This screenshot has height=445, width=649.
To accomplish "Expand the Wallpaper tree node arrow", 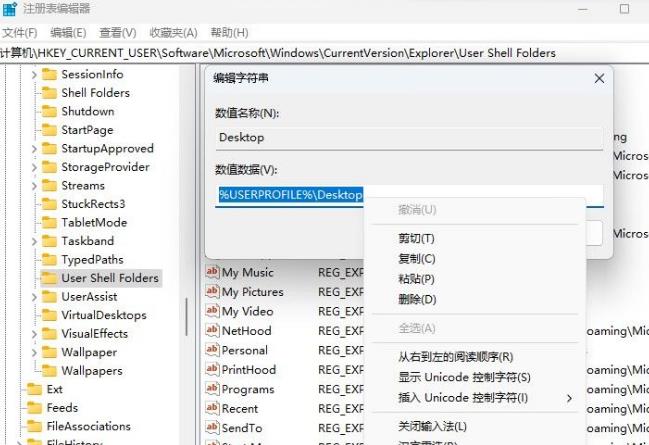I will click(x=35, y=352).
